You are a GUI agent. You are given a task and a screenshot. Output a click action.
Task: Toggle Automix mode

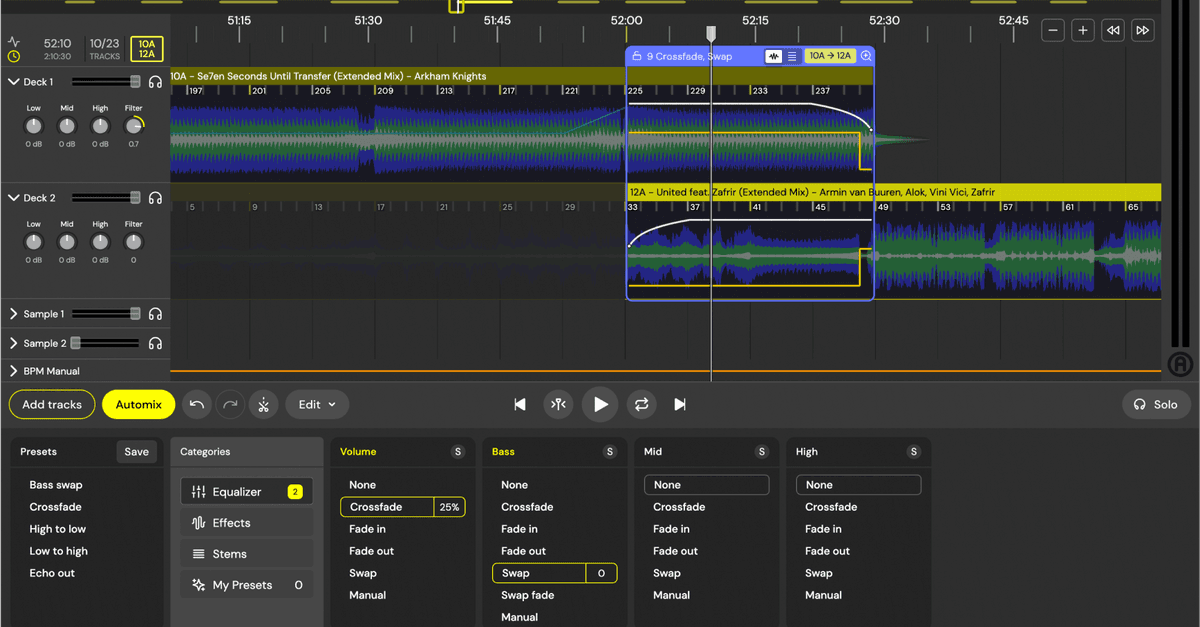138,404
